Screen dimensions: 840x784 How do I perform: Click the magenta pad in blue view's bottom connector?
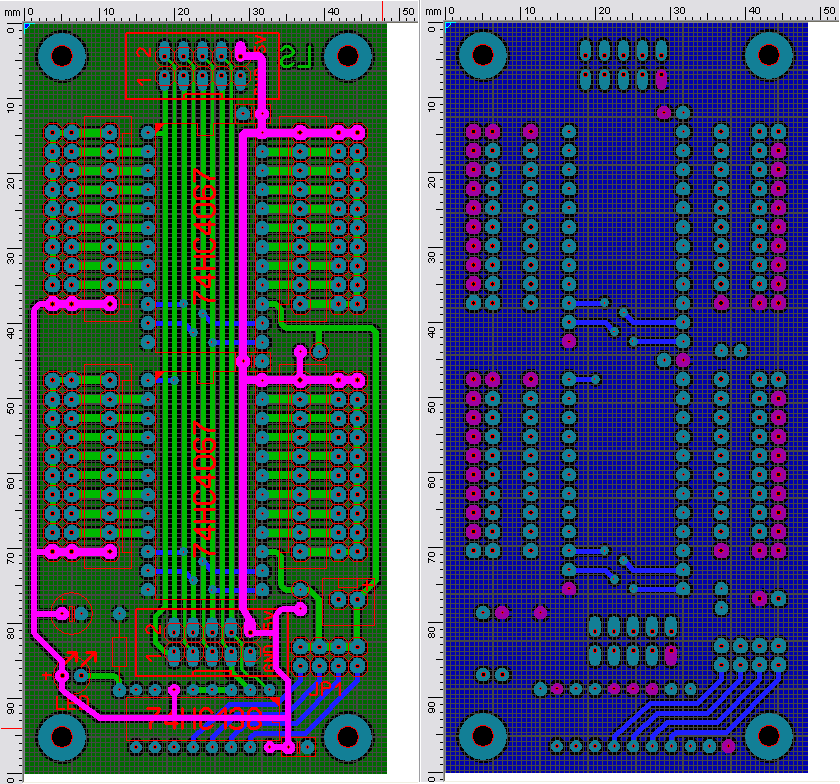click(671, 655)
